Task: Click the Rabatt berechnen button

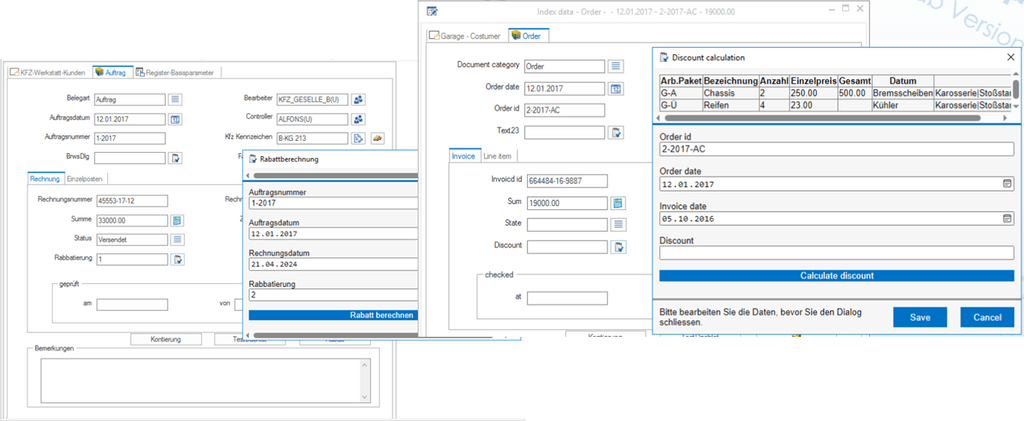Action: click(333, 315)
